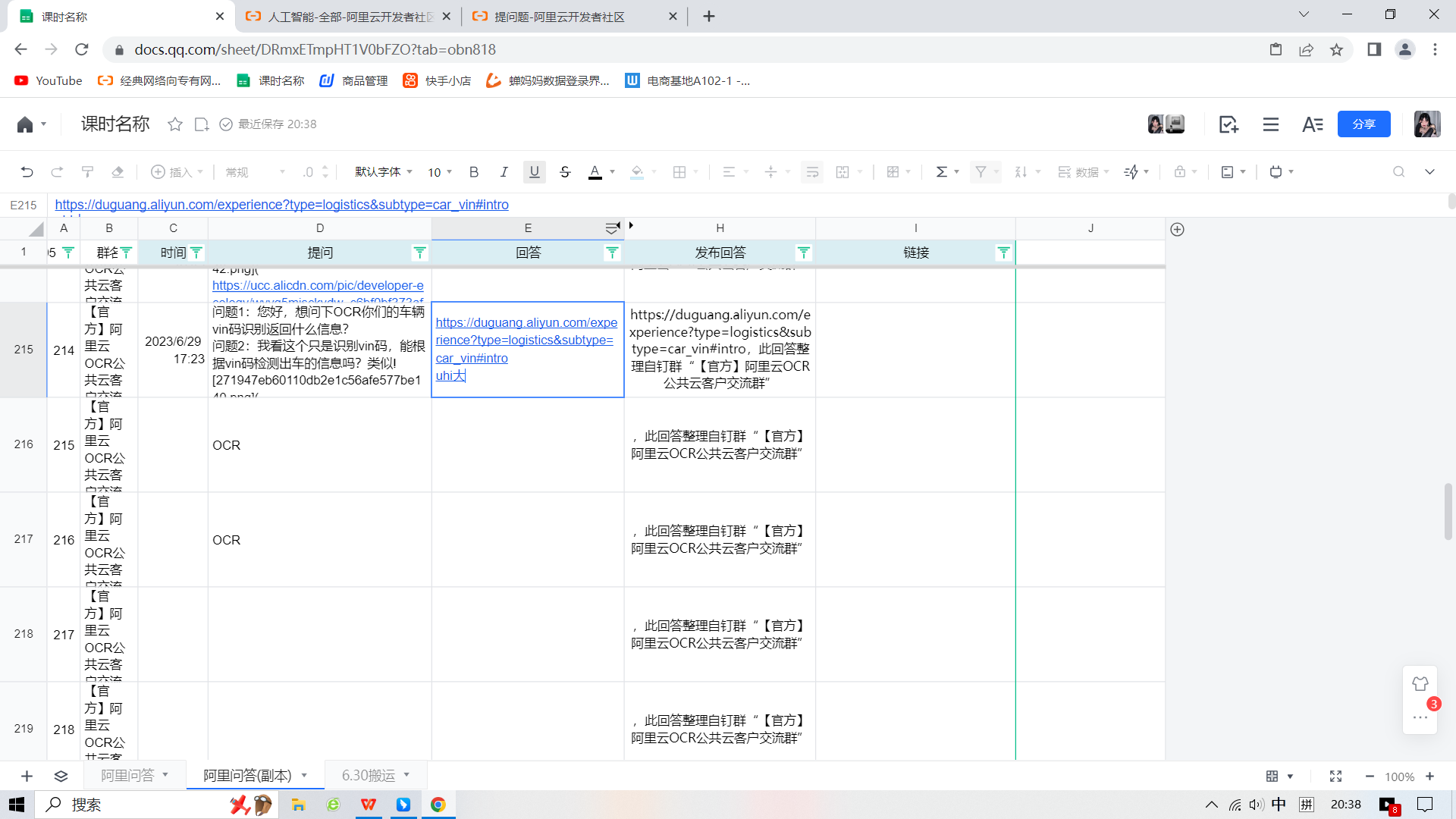
Task: Click the address bar URL
Action: [315, 49]
